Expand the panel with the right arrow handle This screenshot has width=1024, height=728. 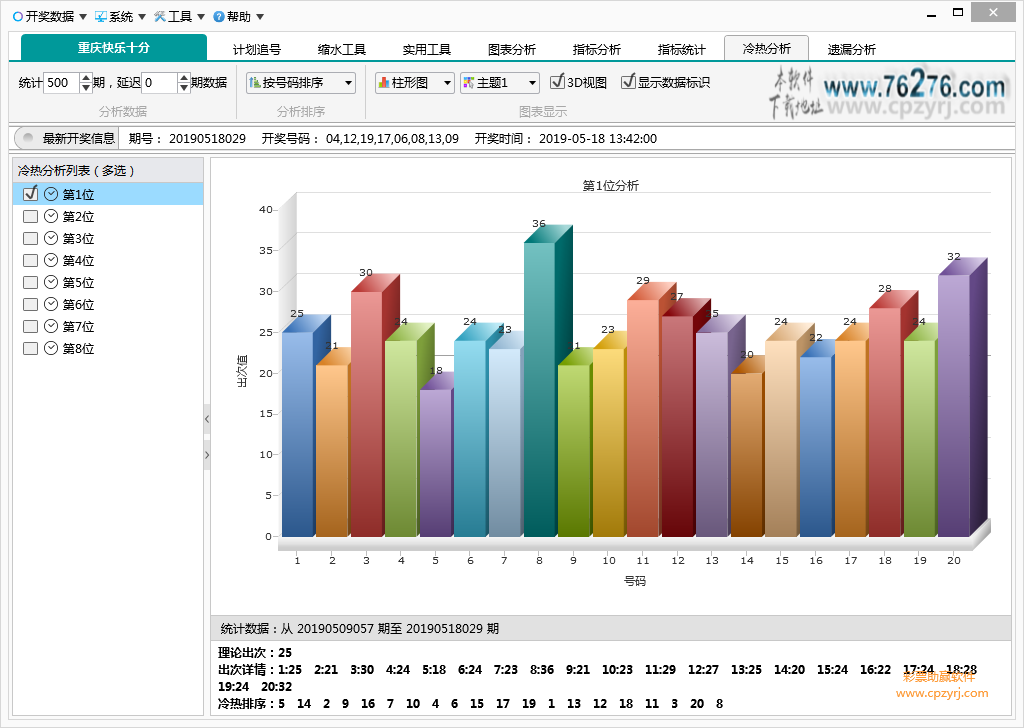tap(207, 455)
